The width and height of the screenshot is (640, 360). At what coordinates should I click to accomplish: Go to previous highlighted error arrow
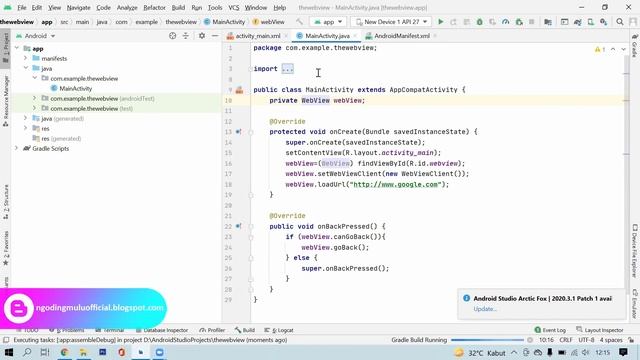(x=613, y=49)
